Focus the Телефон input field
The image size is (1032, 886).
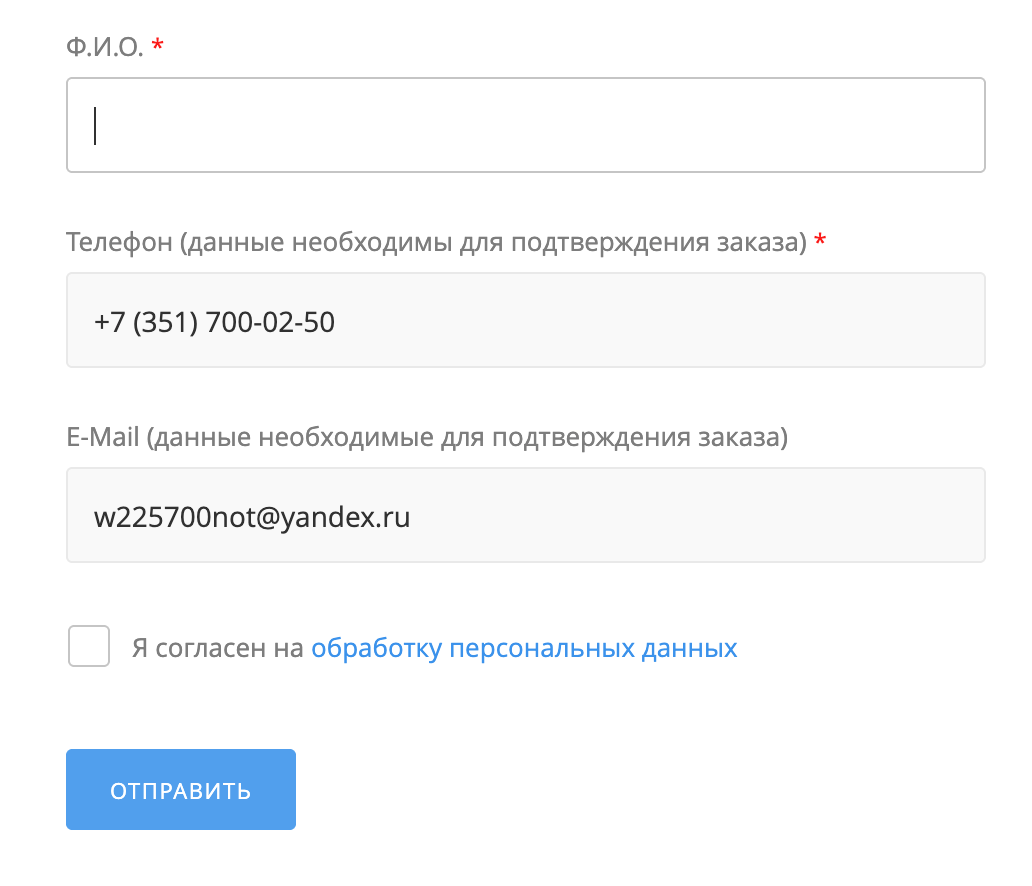[525, 320]
